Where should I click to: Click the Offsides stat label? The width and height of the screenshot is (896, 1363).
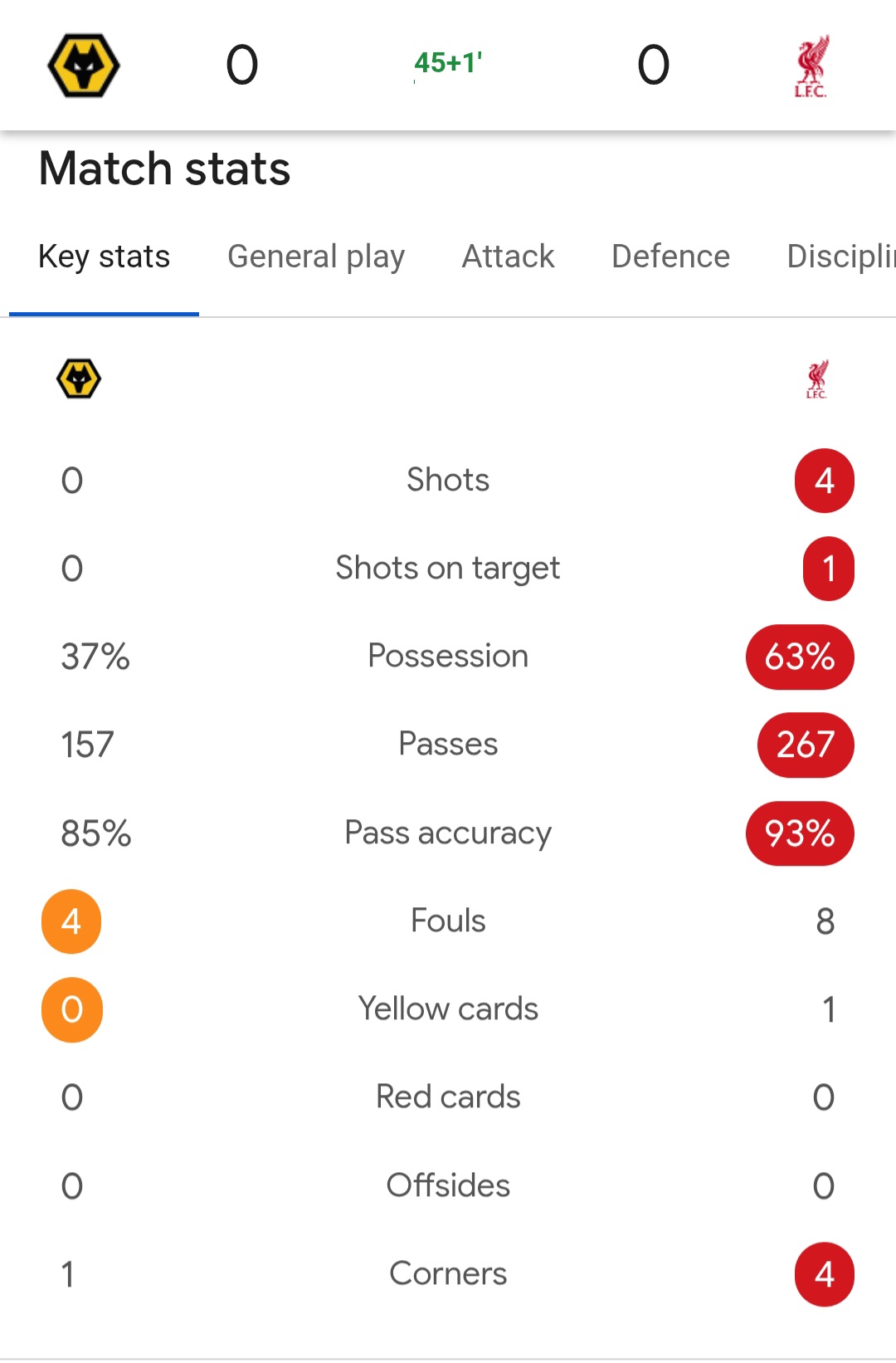coord(448,1185)
